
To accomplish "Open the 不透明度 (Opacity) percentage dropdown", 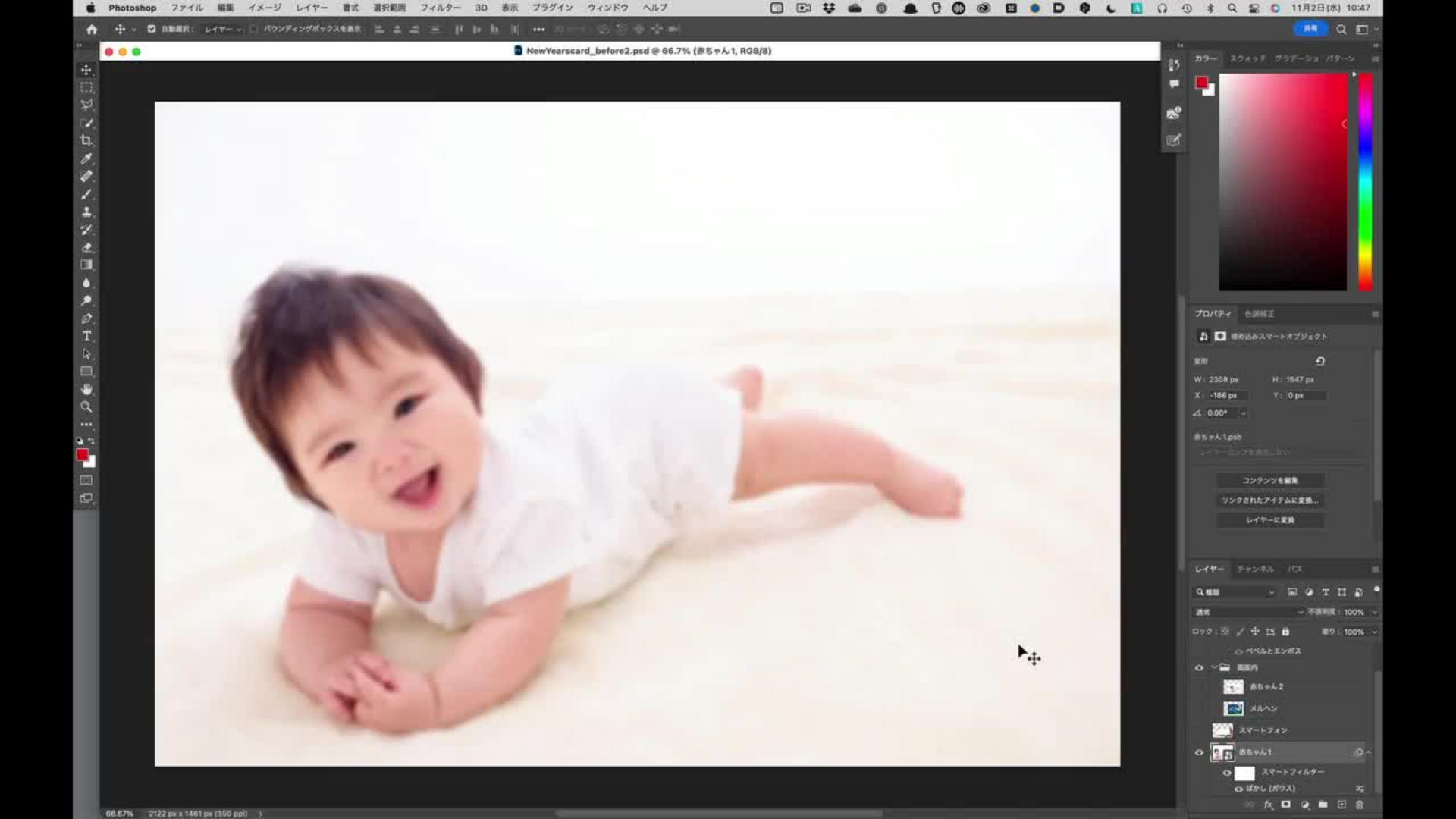I will [1374, 612].
